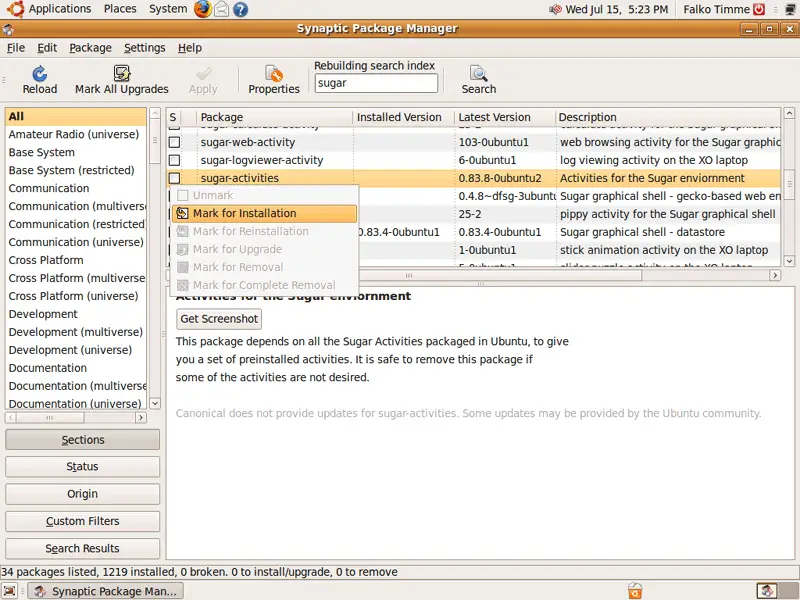Select the All section in the list
800x600 pixels.
click(x=76, y=116)
